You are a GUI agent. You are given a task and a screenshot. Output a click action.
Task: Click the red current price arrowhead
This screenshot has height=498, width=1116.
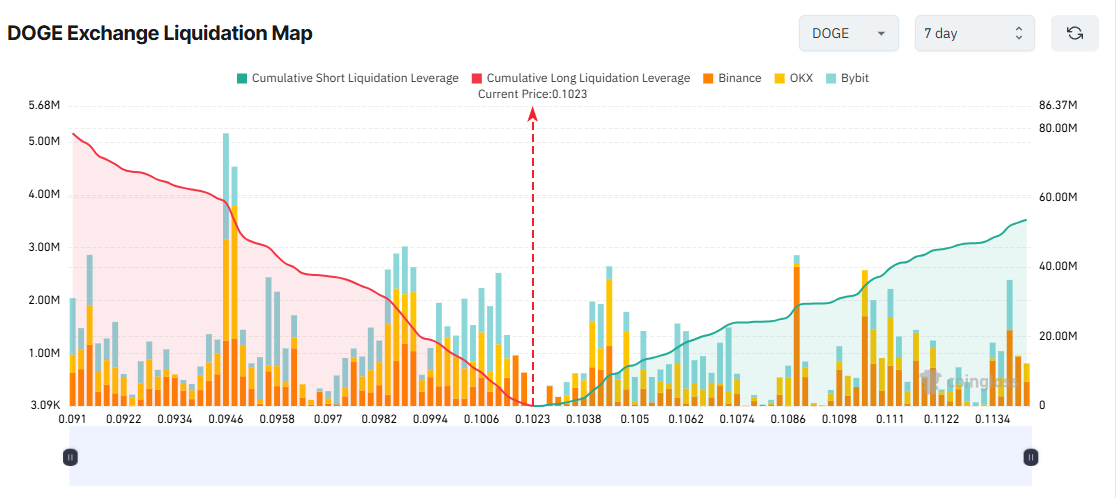click(533, 115)
